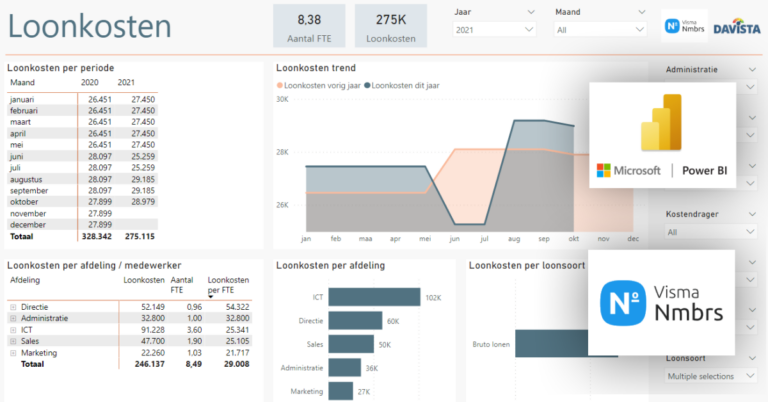Screen dimensions: 768x402
Task: Click the Loonkosten per loonsoort title
Action: [x=527, y=265]
